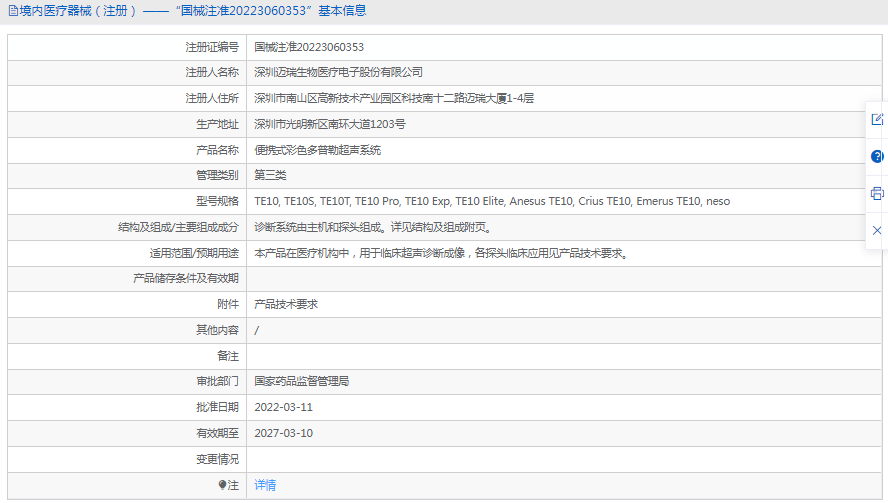Click the 结构及组成/主要组成成分 label
The image size is (888, 503).
click(178, 227)
